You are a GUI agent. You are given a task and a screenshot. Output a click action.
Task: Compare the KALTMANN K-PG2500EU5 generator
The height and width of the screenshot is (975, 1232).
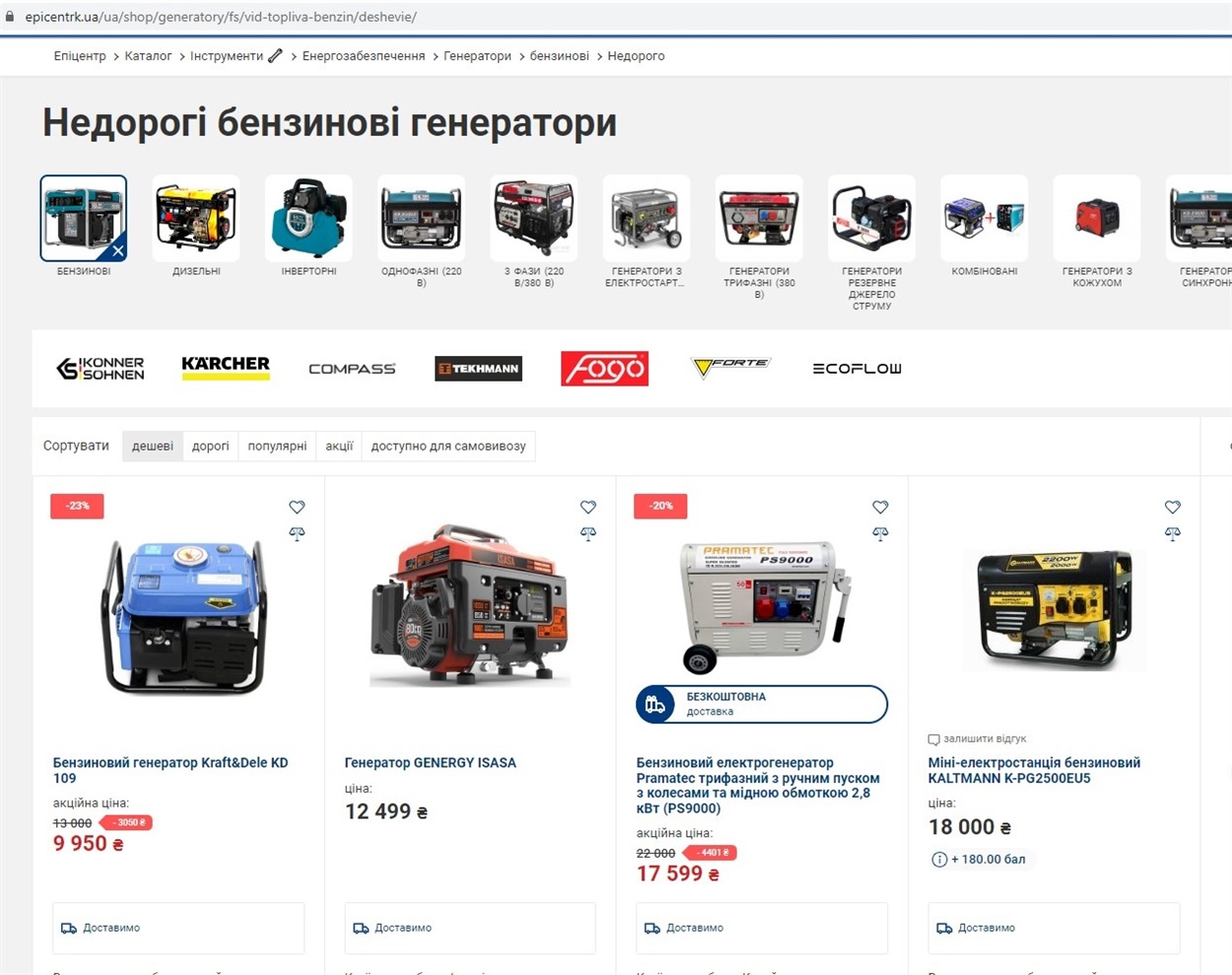(x=1172, y=533)
